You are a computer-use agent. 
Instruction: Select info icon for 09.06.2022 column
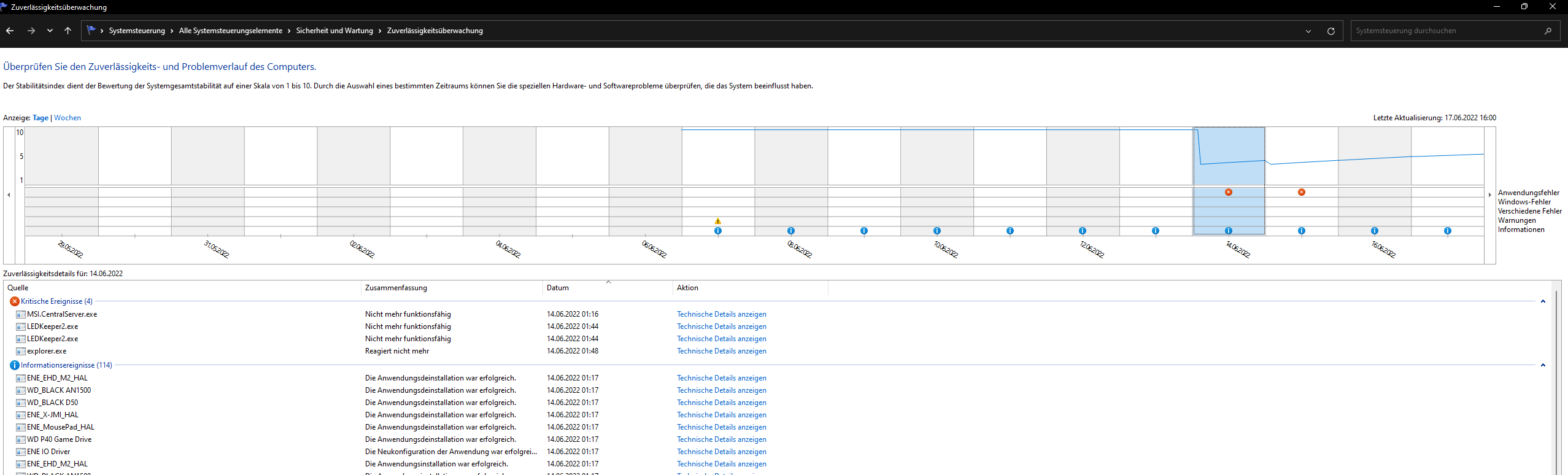[864, 231]
